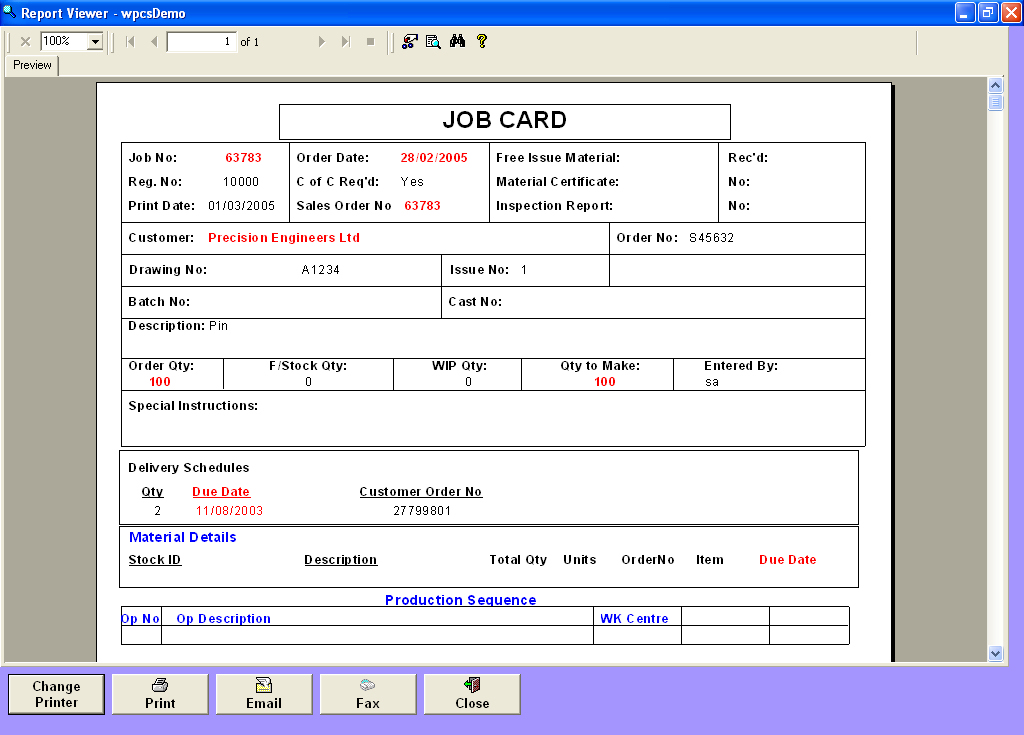Go to the first page icon

(x=128, y=42)
